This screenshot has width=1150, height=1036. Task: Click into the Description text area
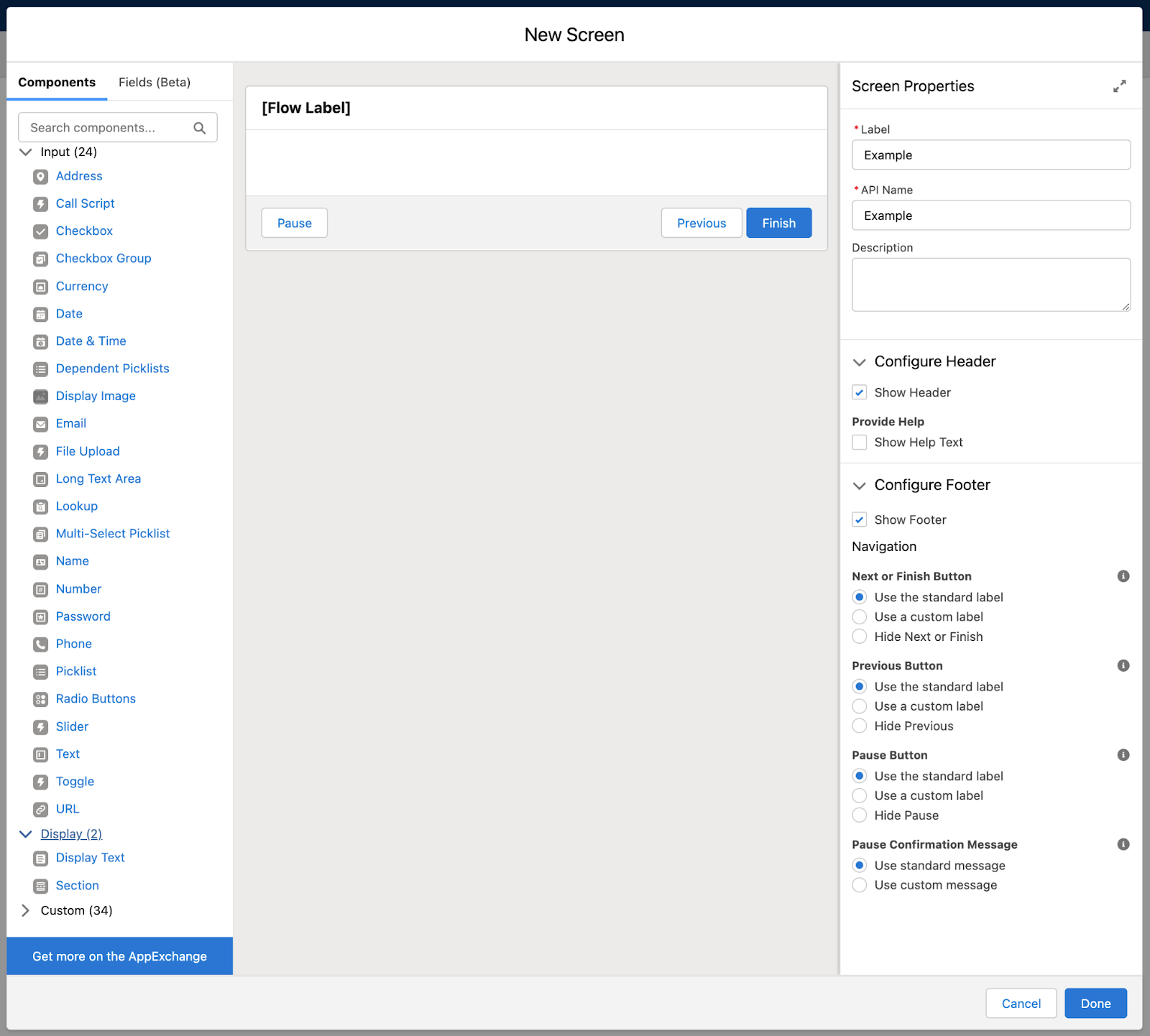click(990, 285)
